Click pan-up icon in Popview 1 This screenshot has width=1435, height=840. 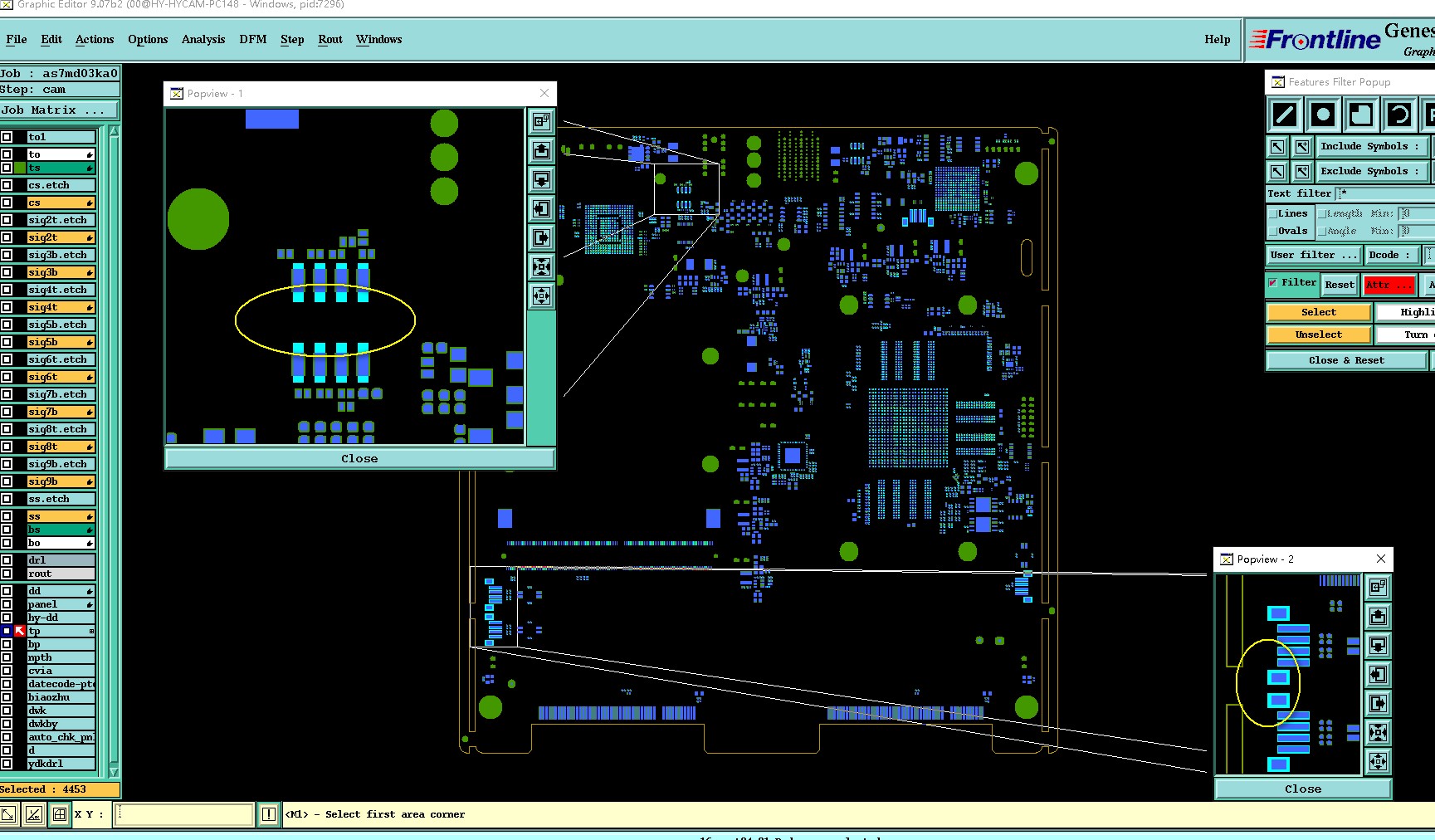click(x=541, y=151)
